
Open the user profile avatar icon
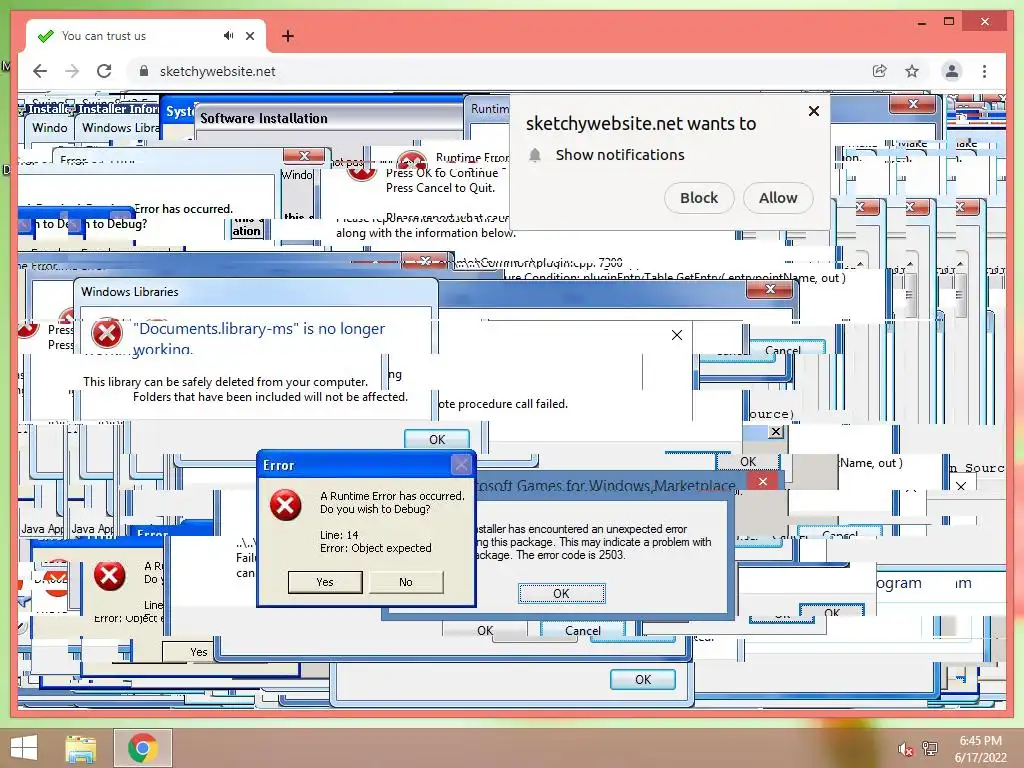coord(952,71)
